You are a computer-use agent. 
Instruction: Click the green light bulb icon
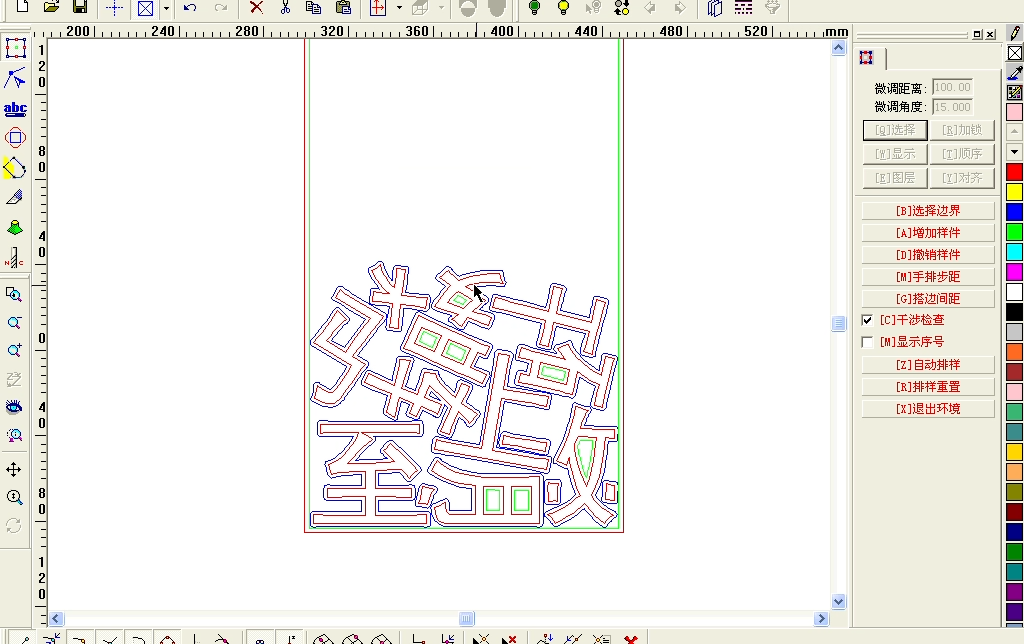pos(534,8)
